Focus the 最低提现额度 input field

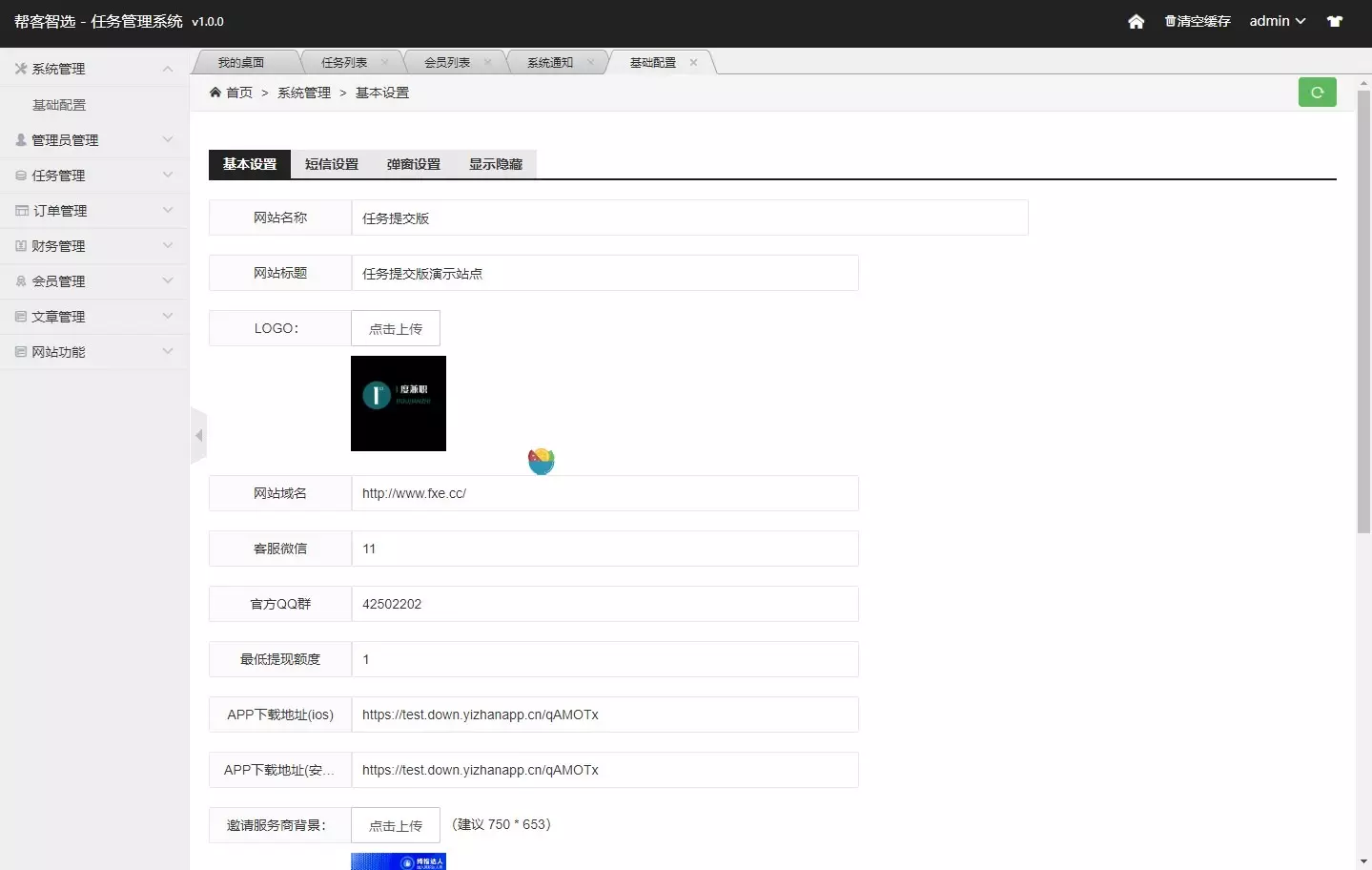click(x=604, y=659)
